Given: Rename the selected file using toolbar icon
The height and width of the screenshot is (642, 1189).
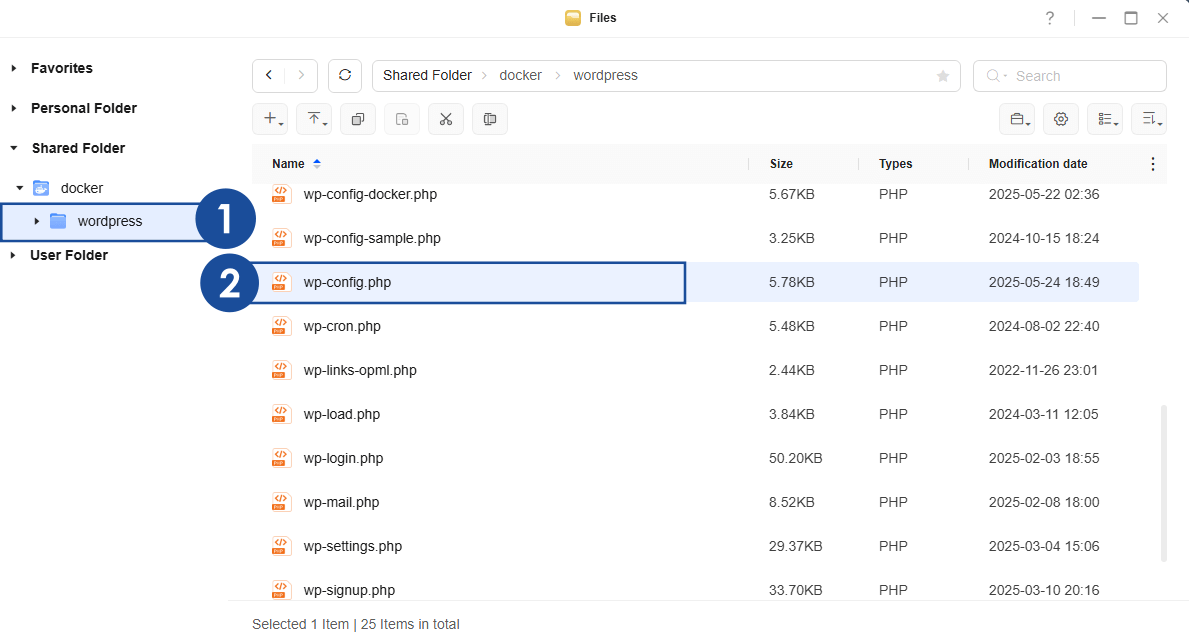Looking at the screenshot, I should [x=490, y=119].
